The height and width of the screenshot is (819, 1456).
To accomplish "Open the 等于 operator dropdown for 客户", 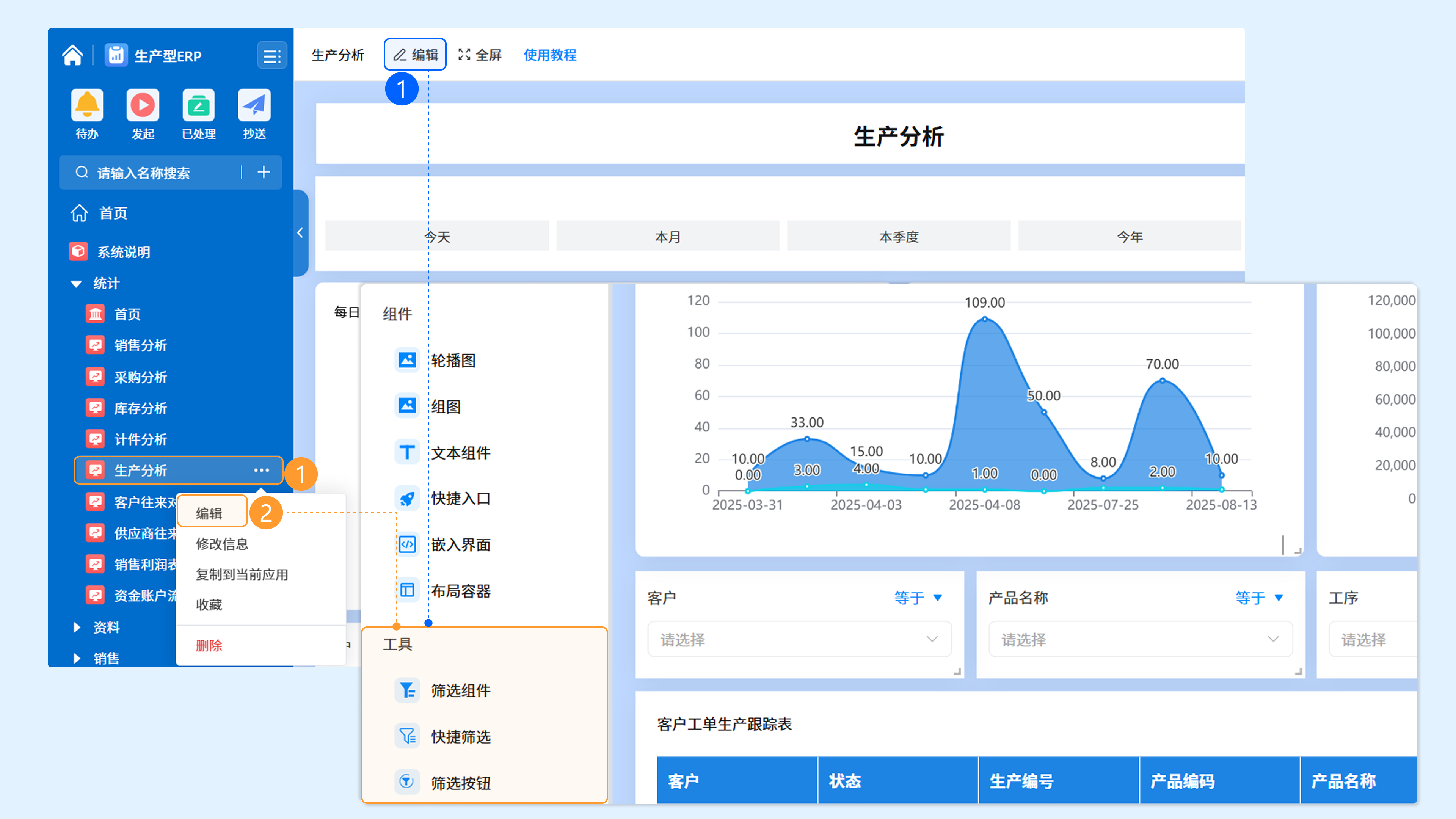I will coord(918,598).
